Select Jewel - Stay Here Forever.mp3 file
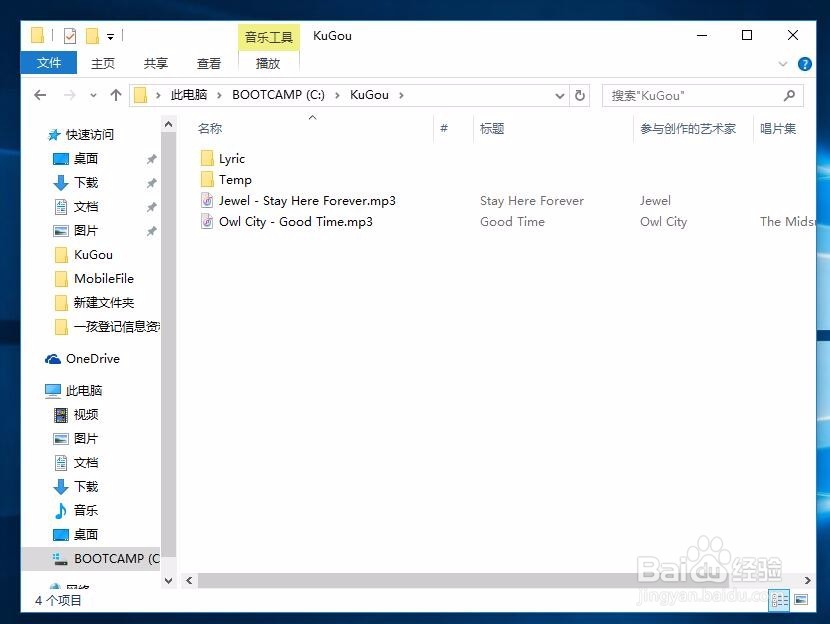 (298, 201)
